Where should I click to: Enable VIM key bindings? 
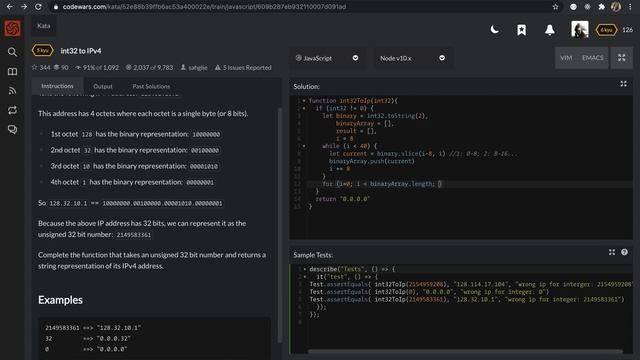point(566,58)
